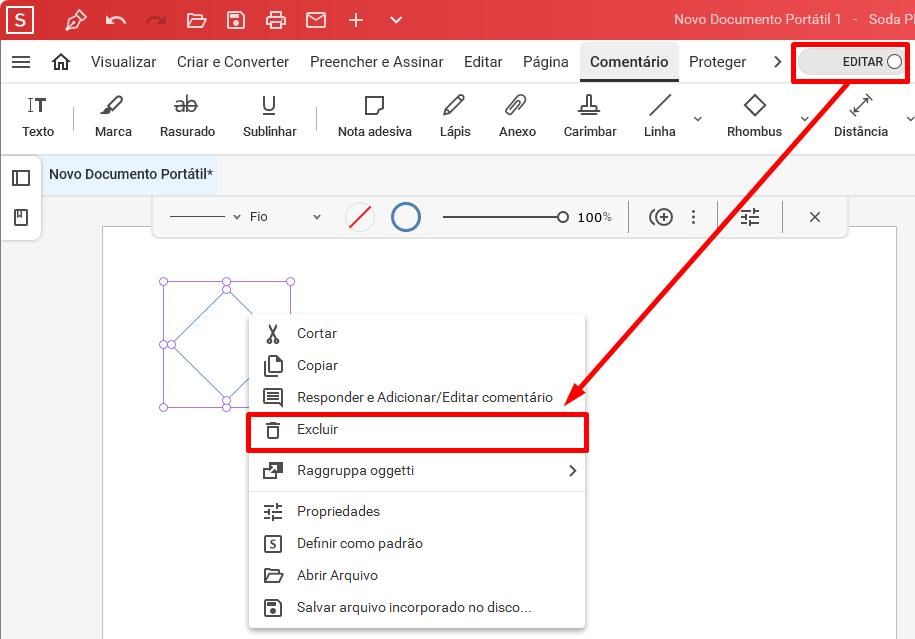Image resolution: width=915 pixels, height=639 pixels.
Task: Switch to Preencher e Assinar tab
Action: click(376, 62)
